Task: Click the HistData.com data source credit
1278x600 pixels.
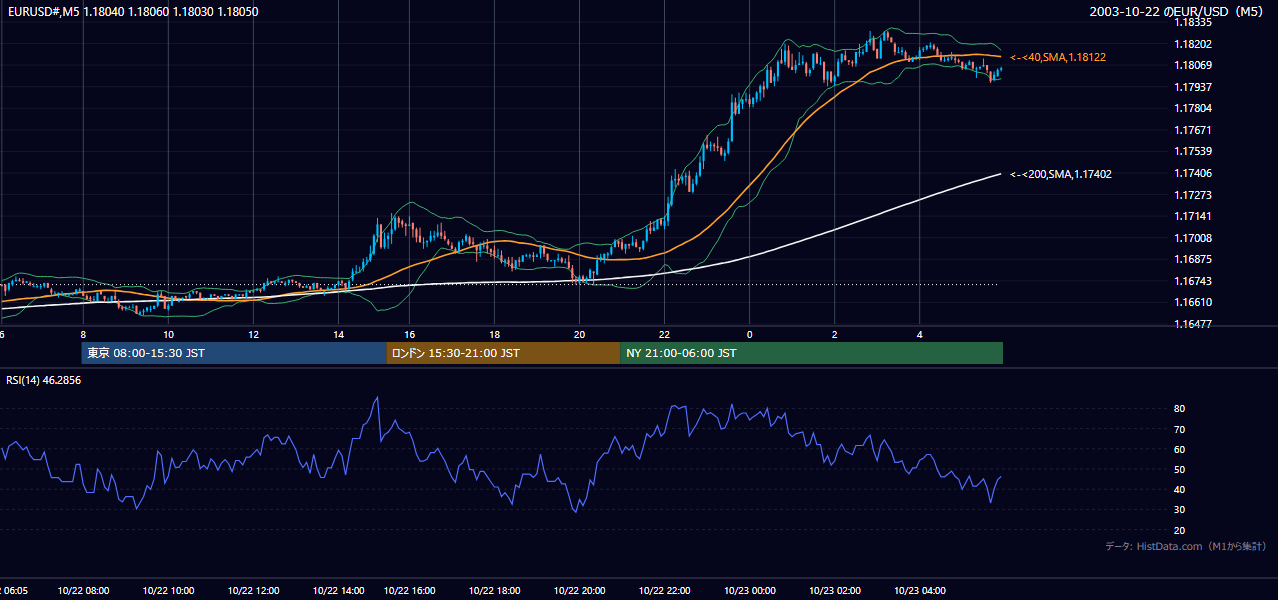Action: coord(1186,546)
